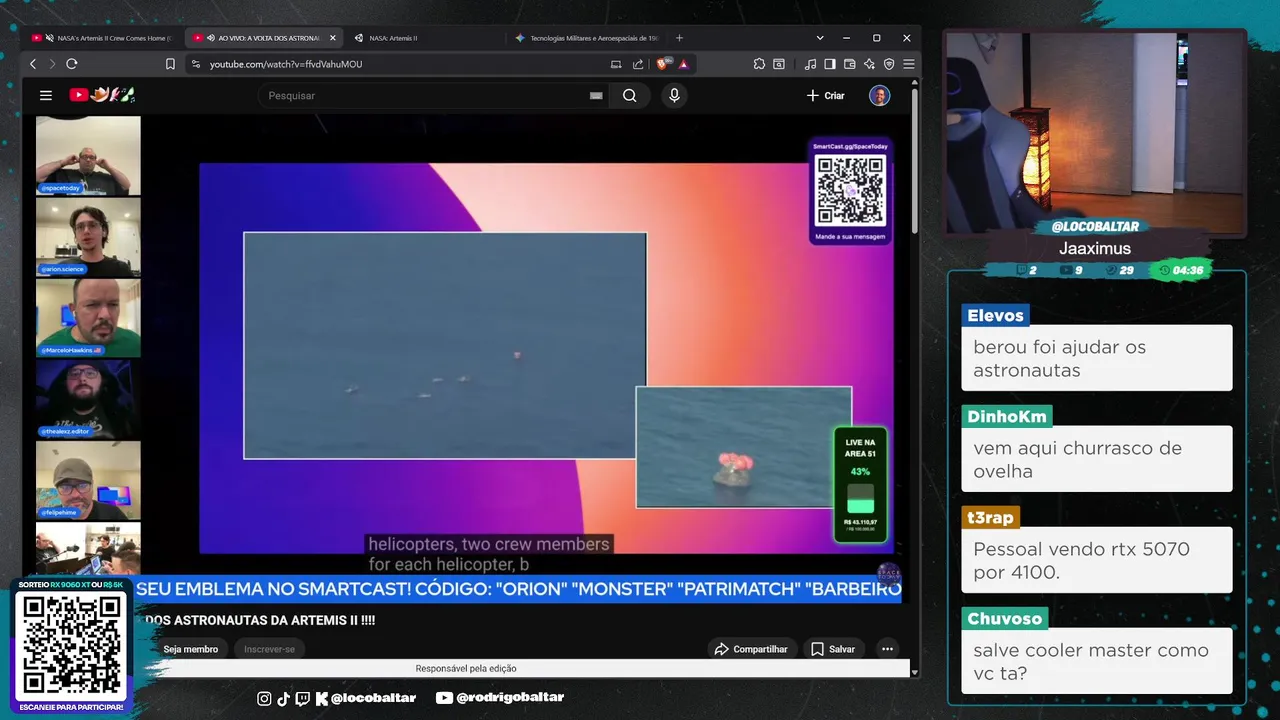Click DinhoKm message 'vem aqui churrasco de ovelha'

(x=1097, y=459)
